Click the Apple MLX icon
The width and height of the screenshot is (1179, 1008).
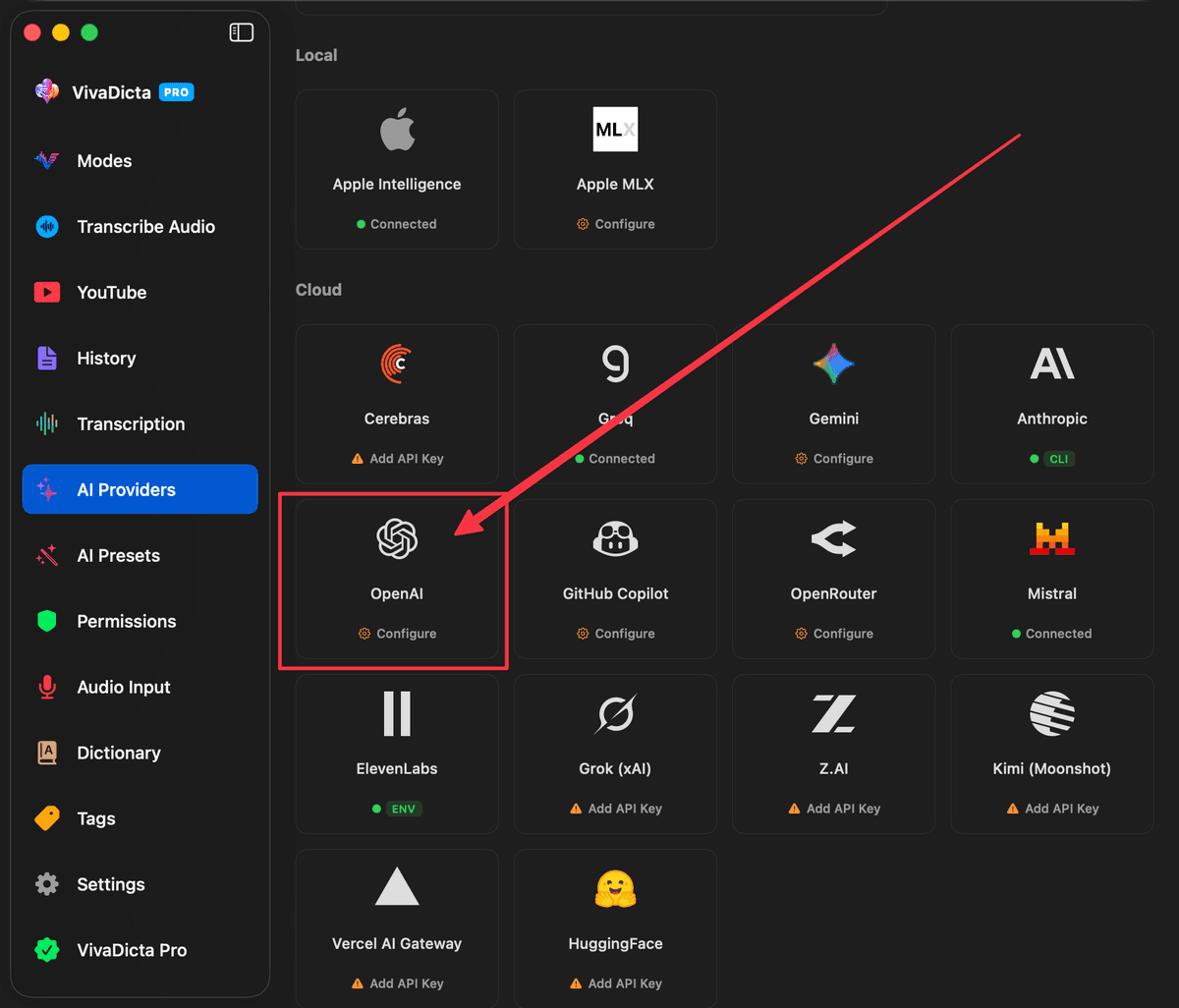point(615,129)
